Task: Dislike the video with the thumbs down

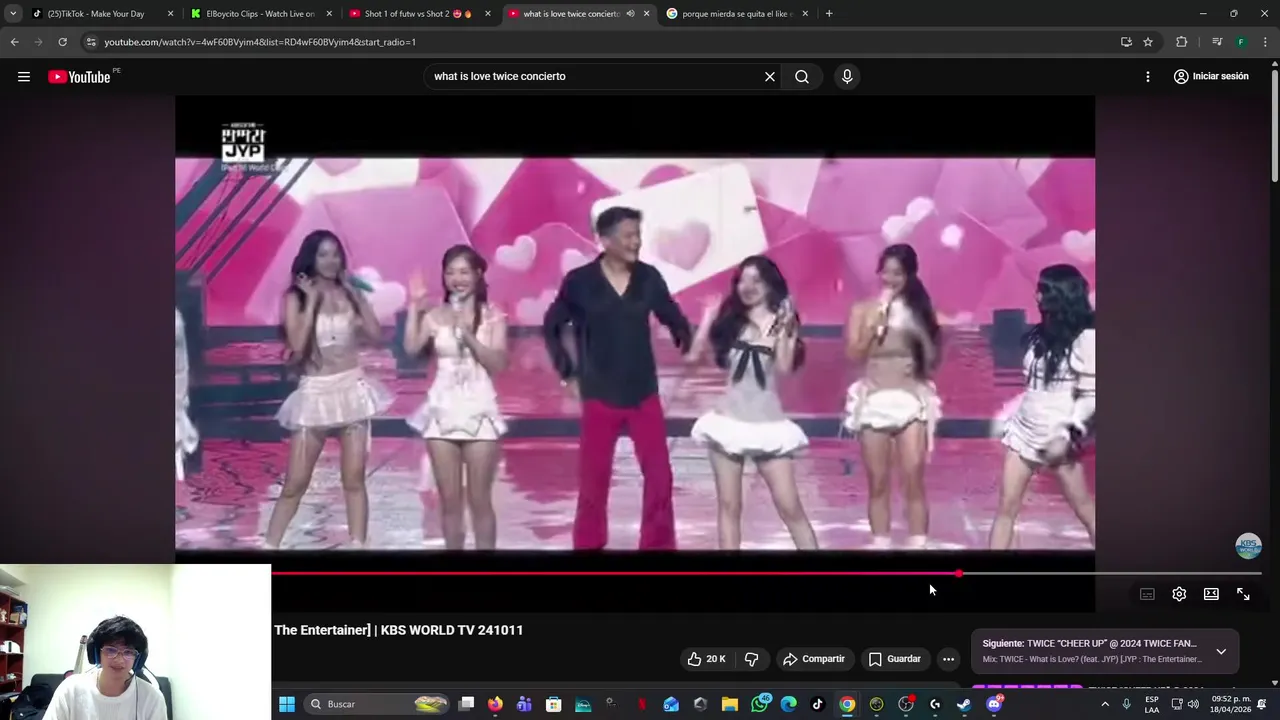Action: 751,659
